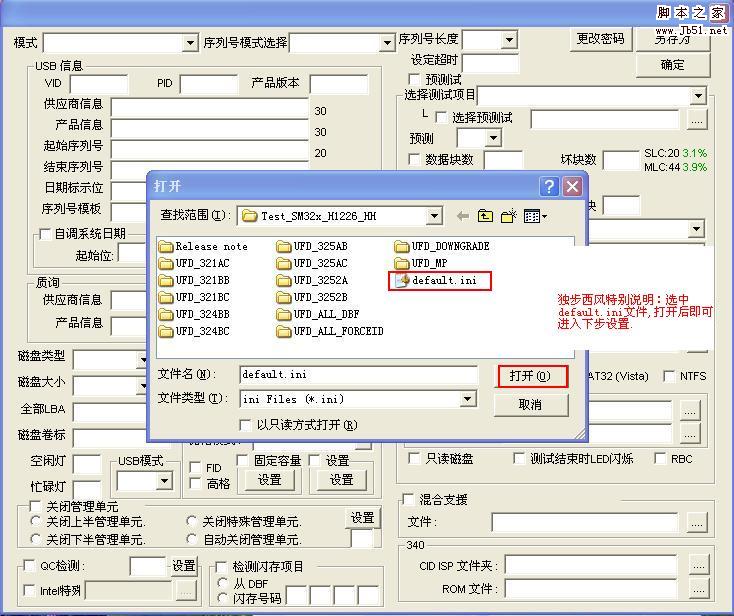Expand the 查找范围 folder dropdown
The width and height of the screenshot is (734, 616).
click(433, 216)
